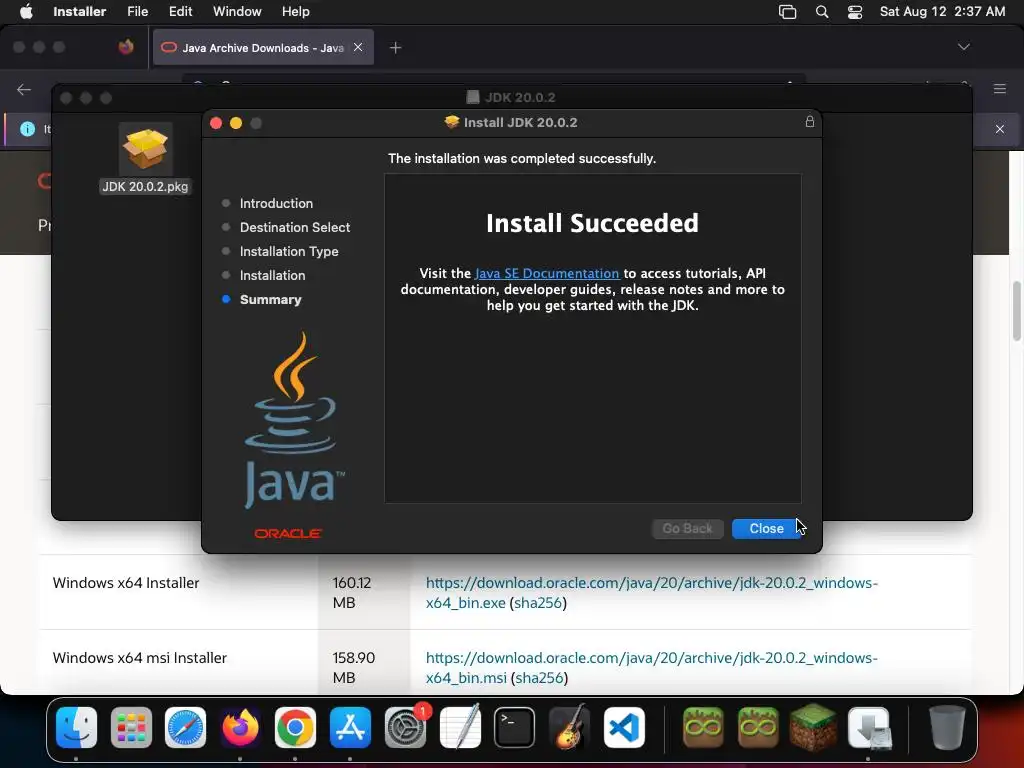
Task: Click the Windows x64 Installer row label
Action: point(125,583)
